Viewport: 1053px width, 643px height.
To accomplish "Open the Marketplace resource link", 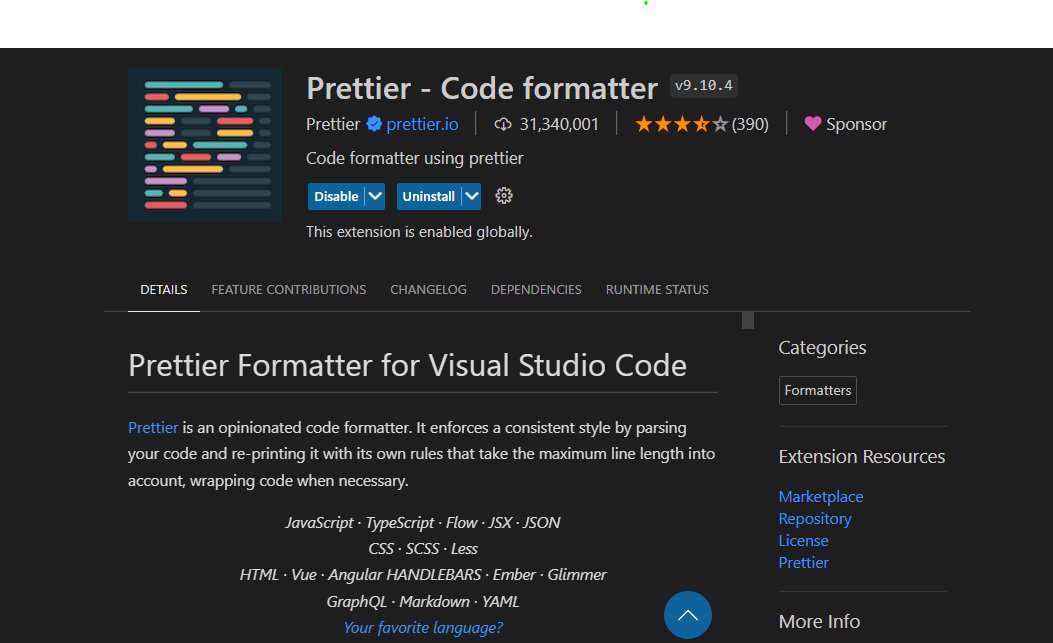I will click(821, 497).
